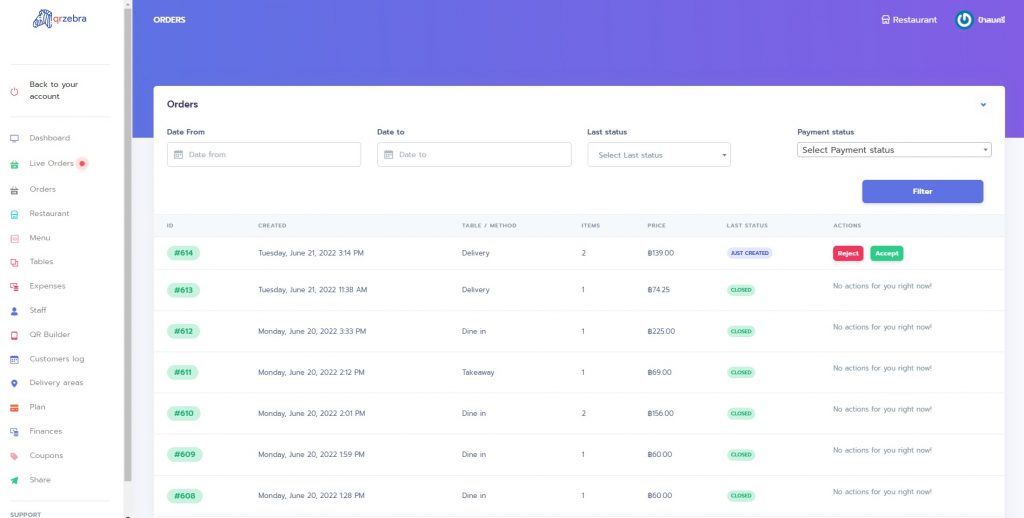
Task: Click the store icon beside Restaurant header link
Action: tap(886, 20)
